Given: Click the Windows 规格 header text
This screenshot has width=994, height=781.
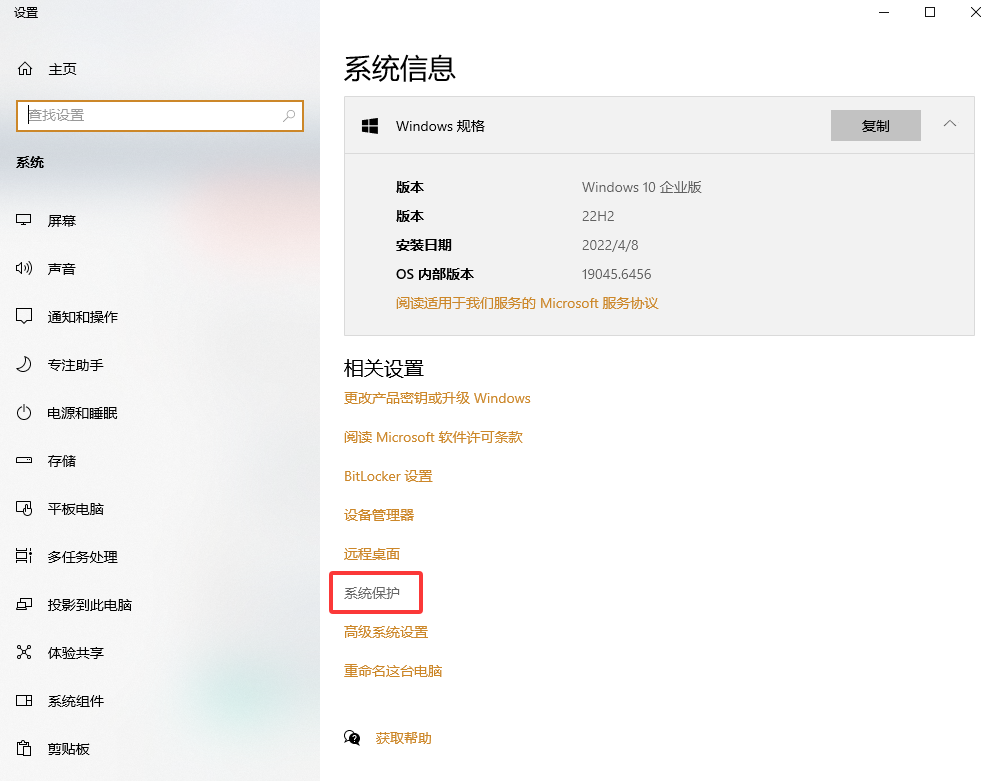Looking at the screenshot, I should 440,126.
